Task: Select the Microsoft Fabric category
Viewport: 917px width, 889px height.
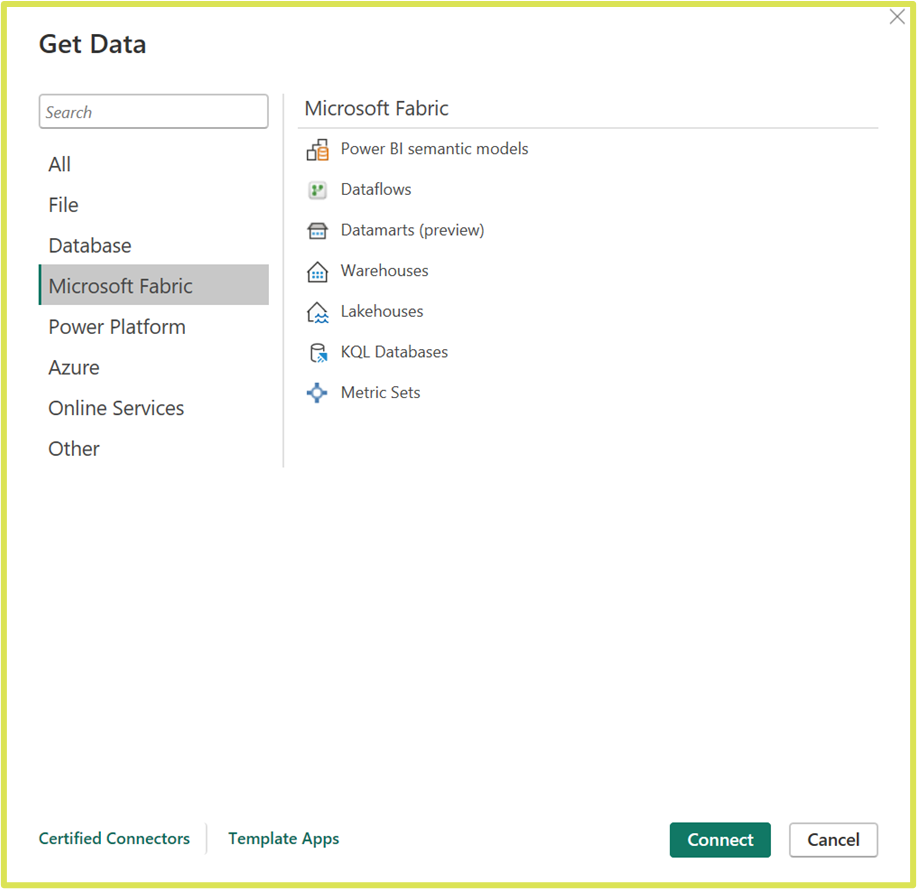Action: pos(154,285)
